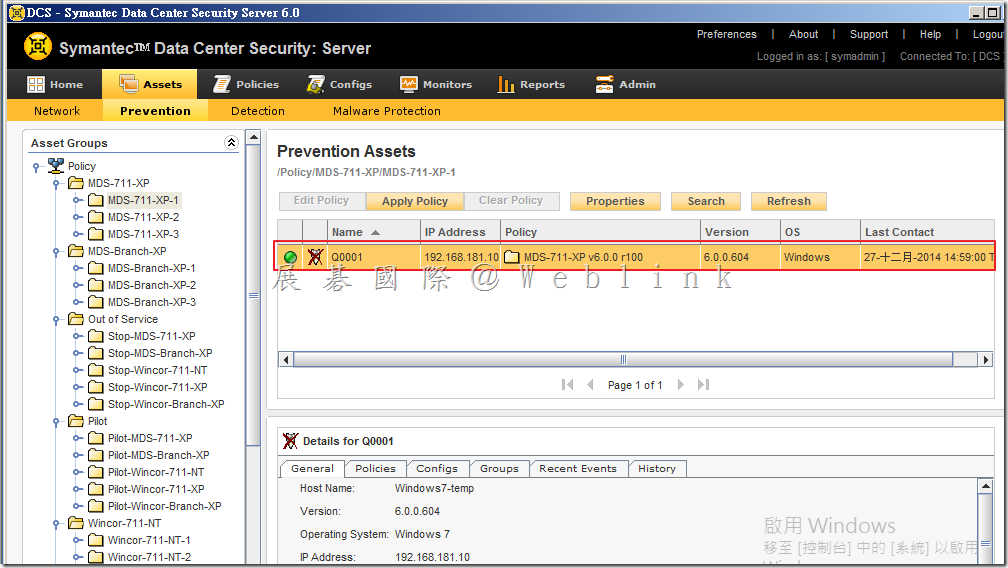
Task: Click the Refresh button
Action: coord(789,201)
